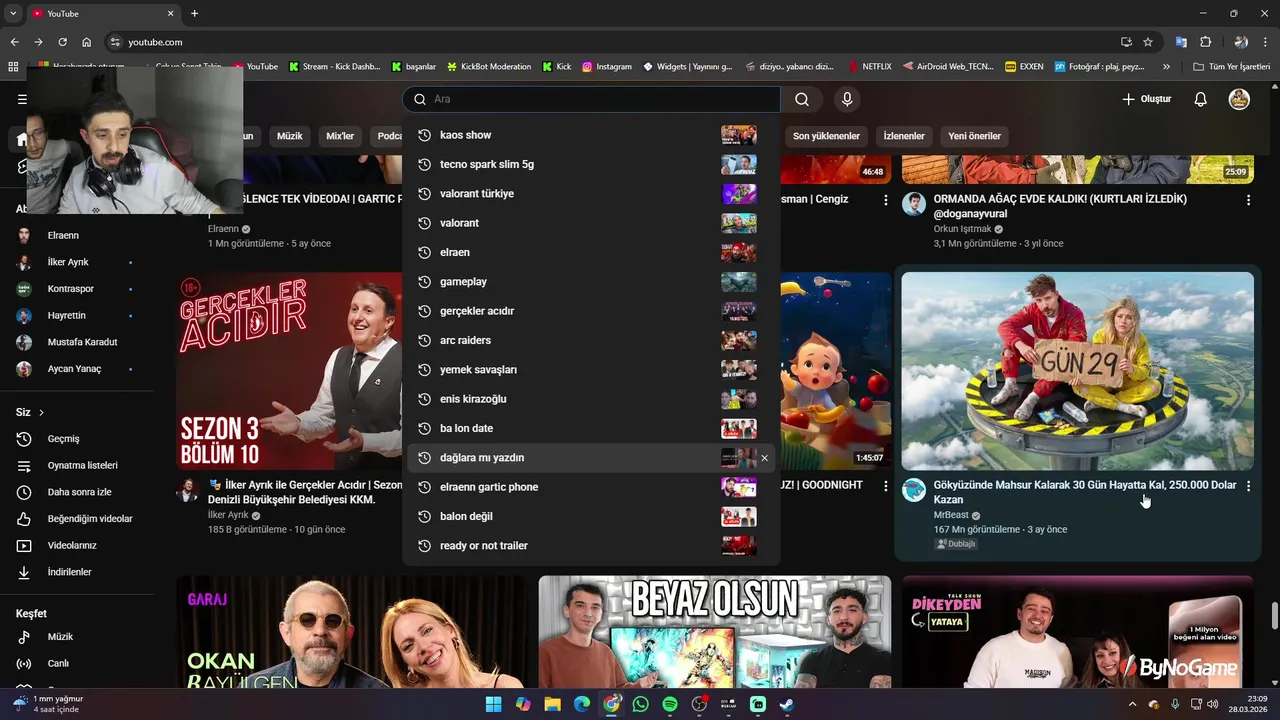1280x720 pixels.
Task: Open options menu for GOODNIGHT video
Action: coord(885,486)
